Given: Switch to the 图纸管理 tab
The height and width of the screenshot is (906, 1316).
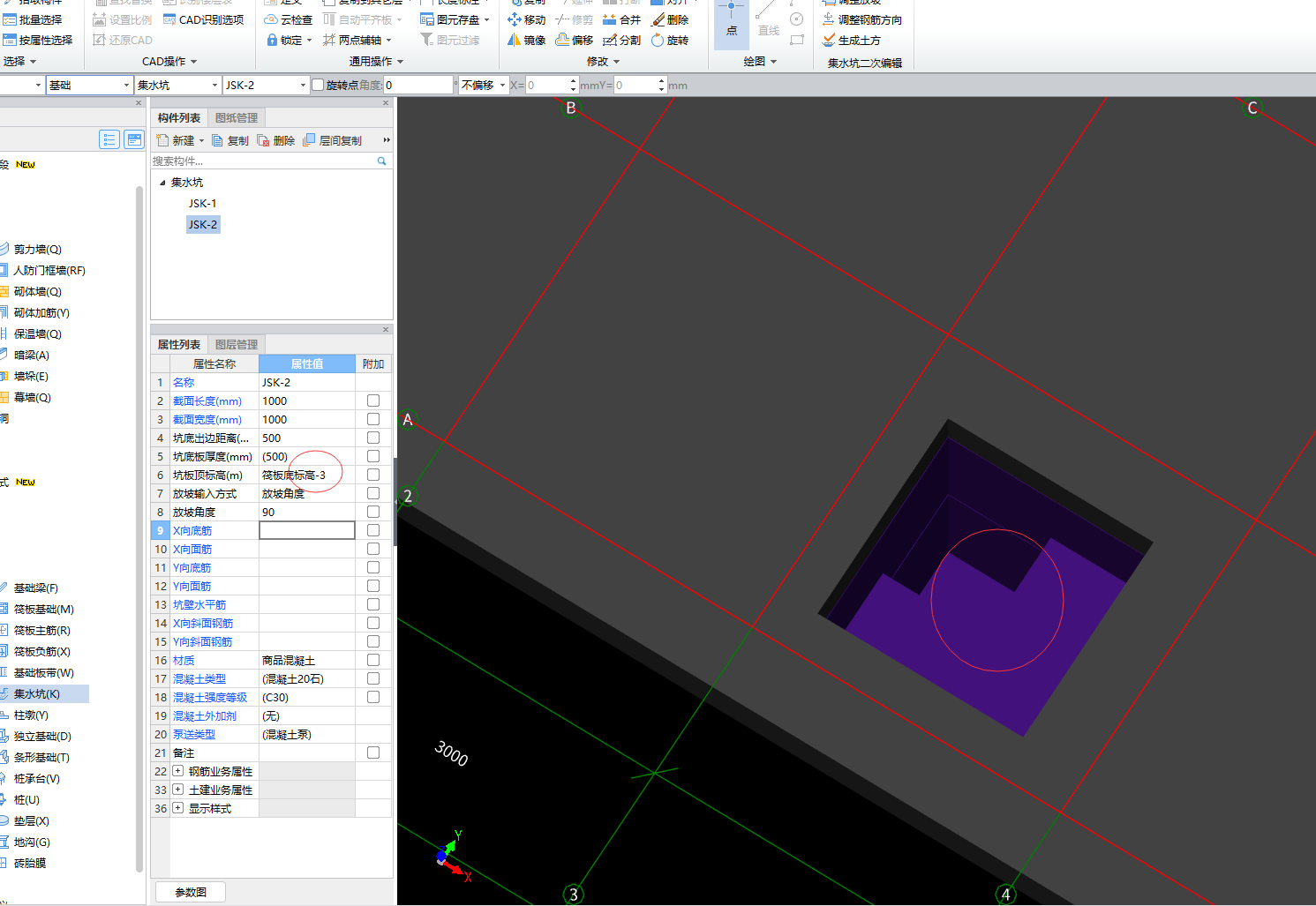Looking at the screenshot, I should (237, 117).
